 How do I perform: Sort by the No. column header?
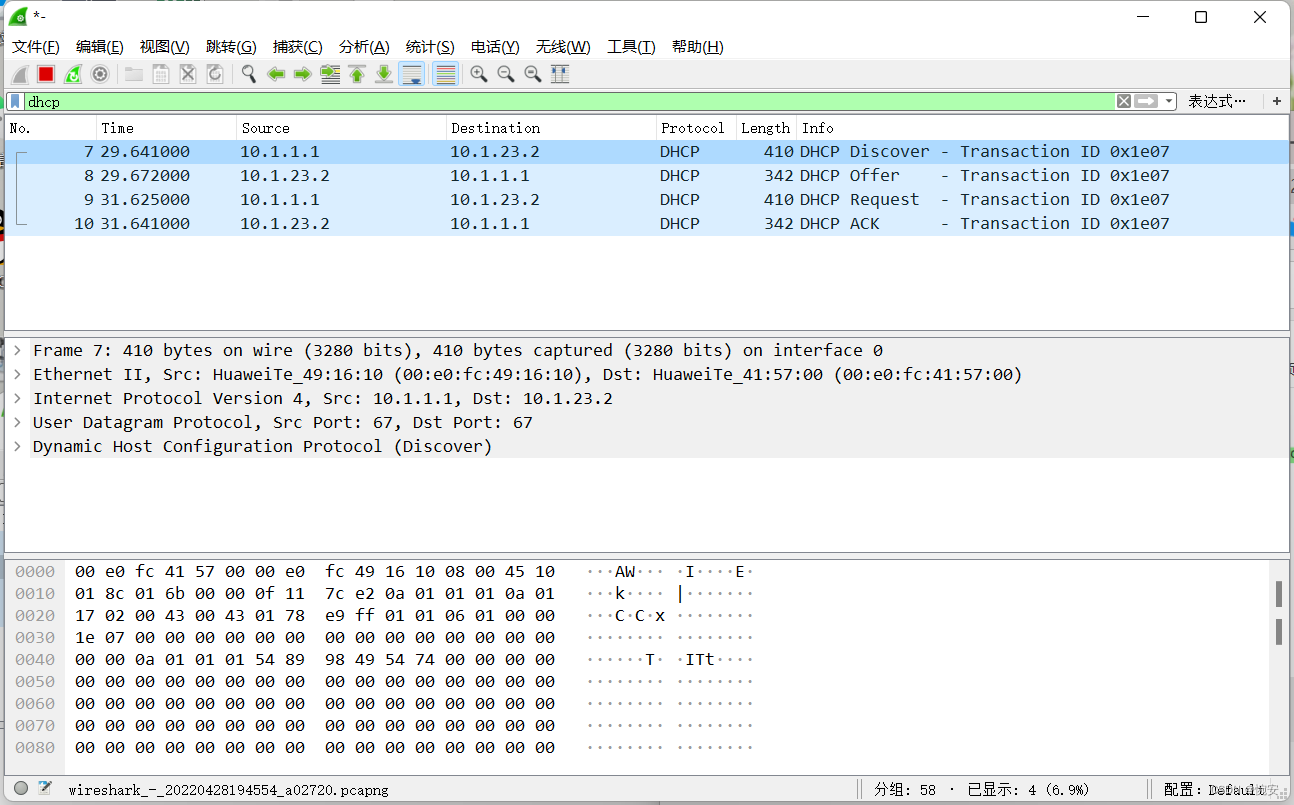coord(50,128)
